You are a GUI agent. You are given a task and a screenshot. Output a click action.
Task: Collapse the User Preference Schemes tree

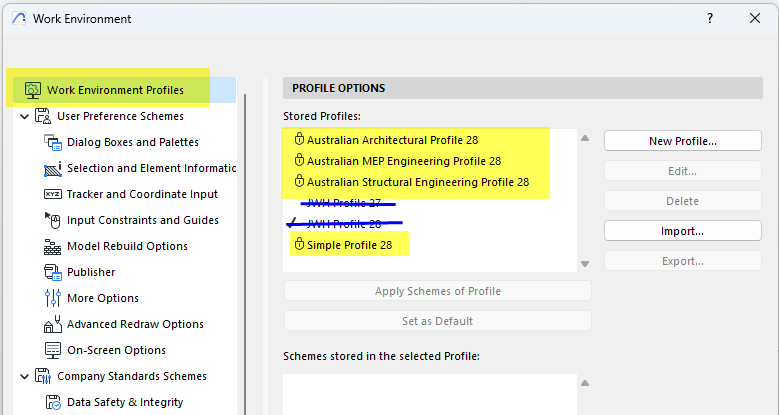click(x=24, y=116)
